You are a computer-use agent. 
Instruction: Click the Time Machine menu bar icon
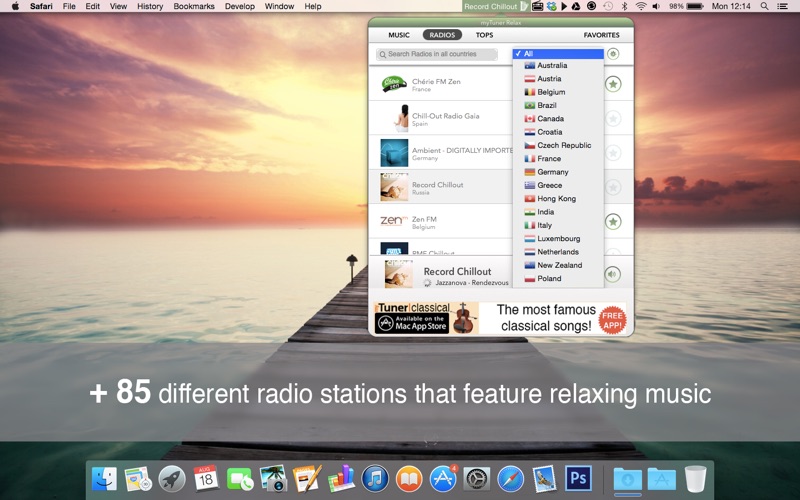click(x=608, y=6)
